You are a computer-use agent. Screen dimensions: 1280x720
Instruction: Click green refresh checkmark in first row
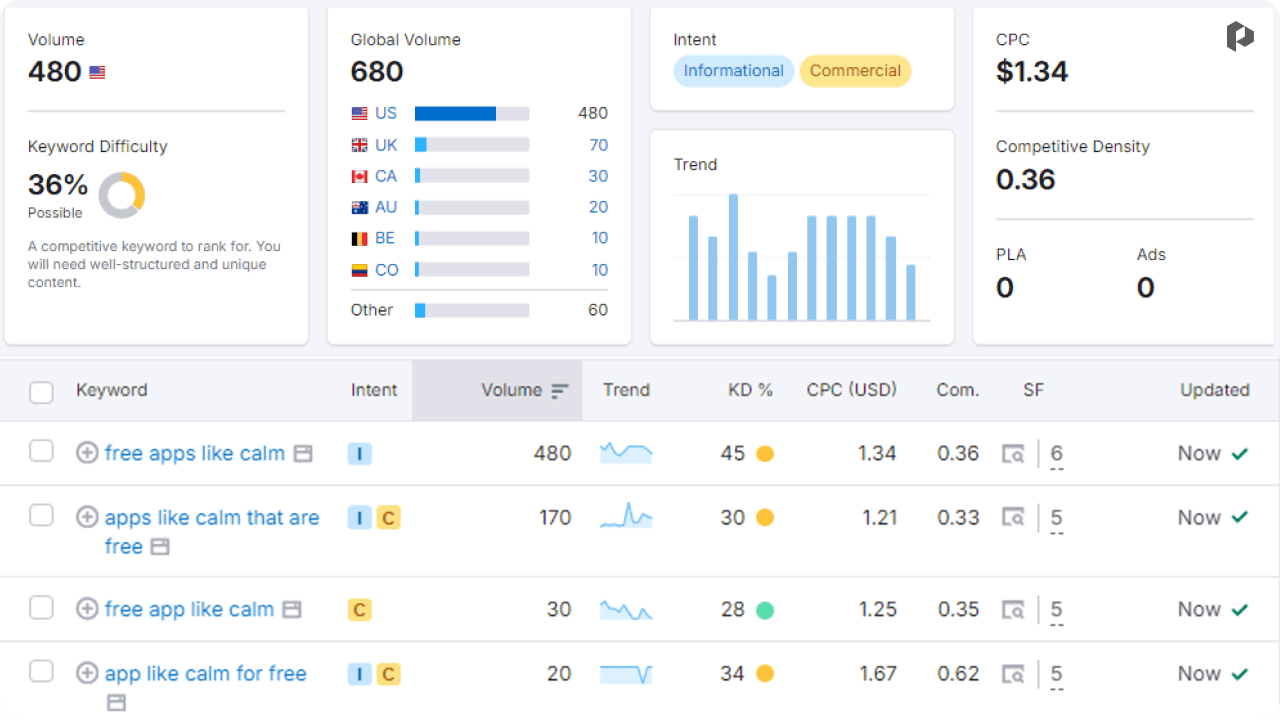click(1240, 454)
